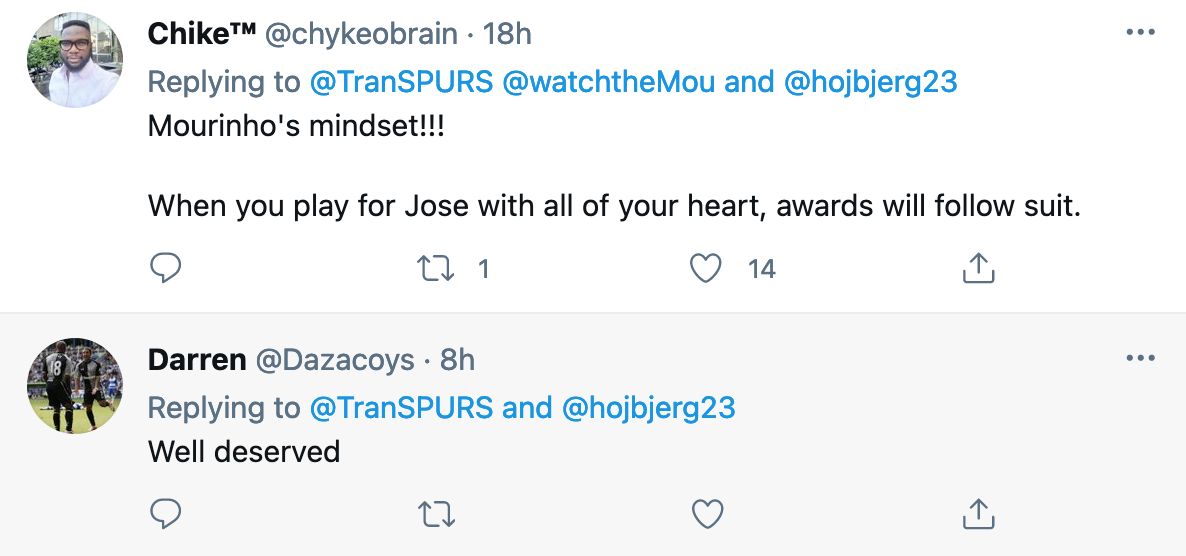Open Darren's profile picture
The image size is (1186, 556).
[x=75, y=386]
